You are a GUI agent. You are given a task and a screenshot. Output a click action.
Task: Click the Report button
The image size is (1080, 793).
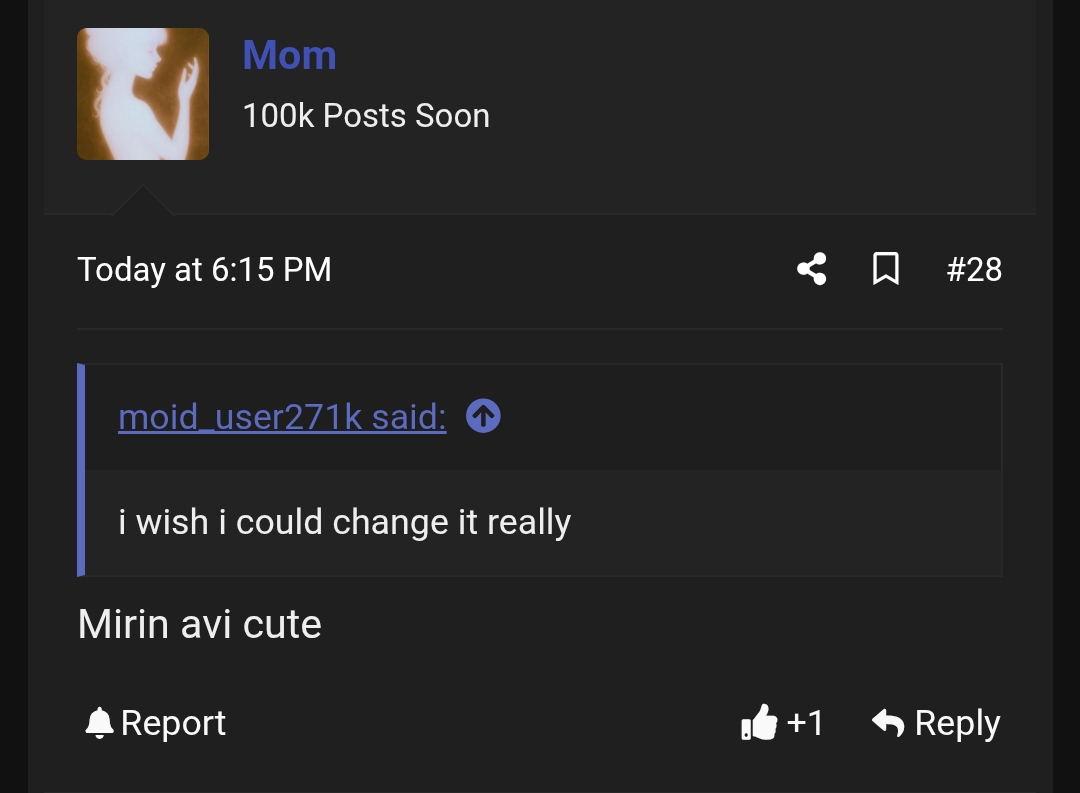click(172, 722)
